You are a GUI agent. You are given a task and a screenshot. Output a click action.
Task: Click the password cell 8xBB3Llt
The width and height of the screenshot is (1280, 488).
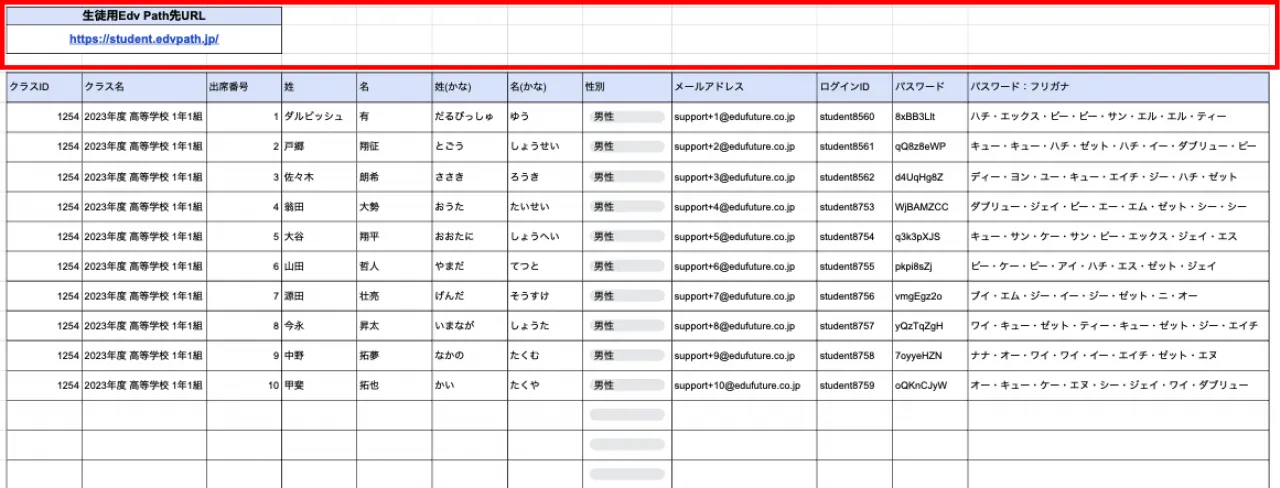(x=929, y=117)
